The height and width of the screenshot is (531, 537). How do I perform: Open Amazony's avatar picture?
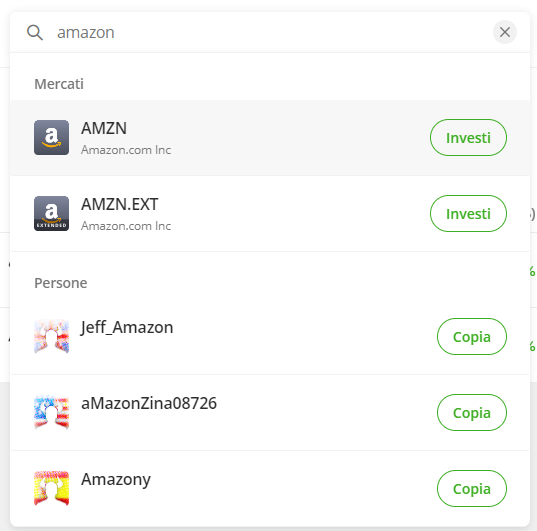point(51,488)
